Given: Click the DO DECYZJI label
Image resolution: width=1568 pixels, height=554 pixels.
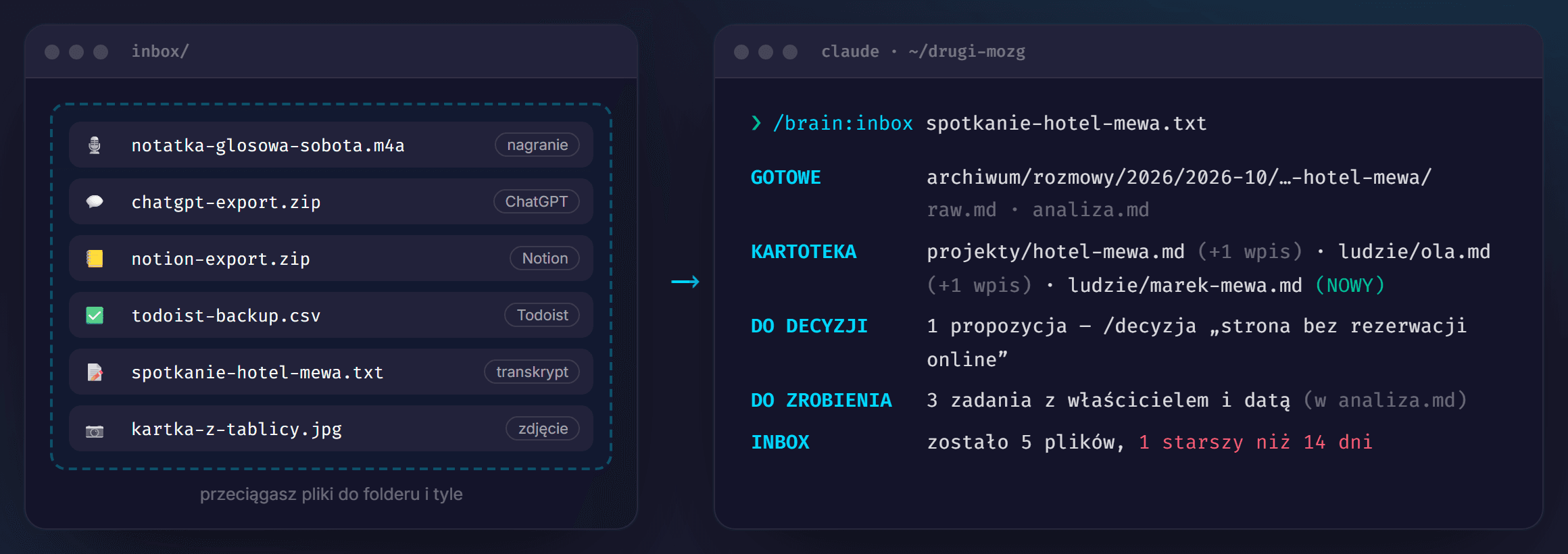Looking at the screenshot, I should point(809,326).
